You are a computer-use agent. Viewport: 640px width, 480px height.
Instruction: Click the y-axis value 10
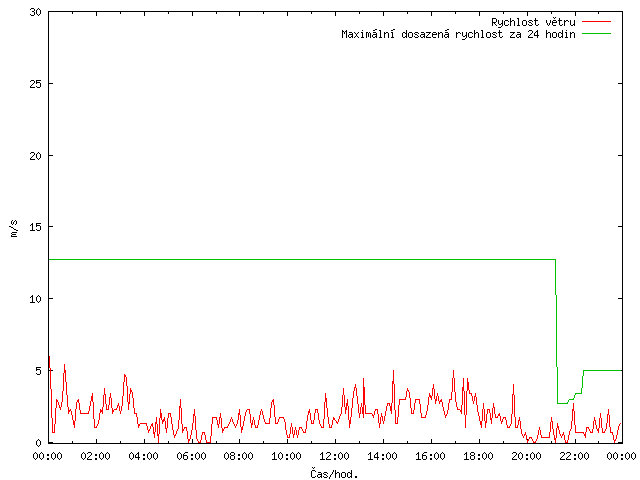(x=36, y=299)
